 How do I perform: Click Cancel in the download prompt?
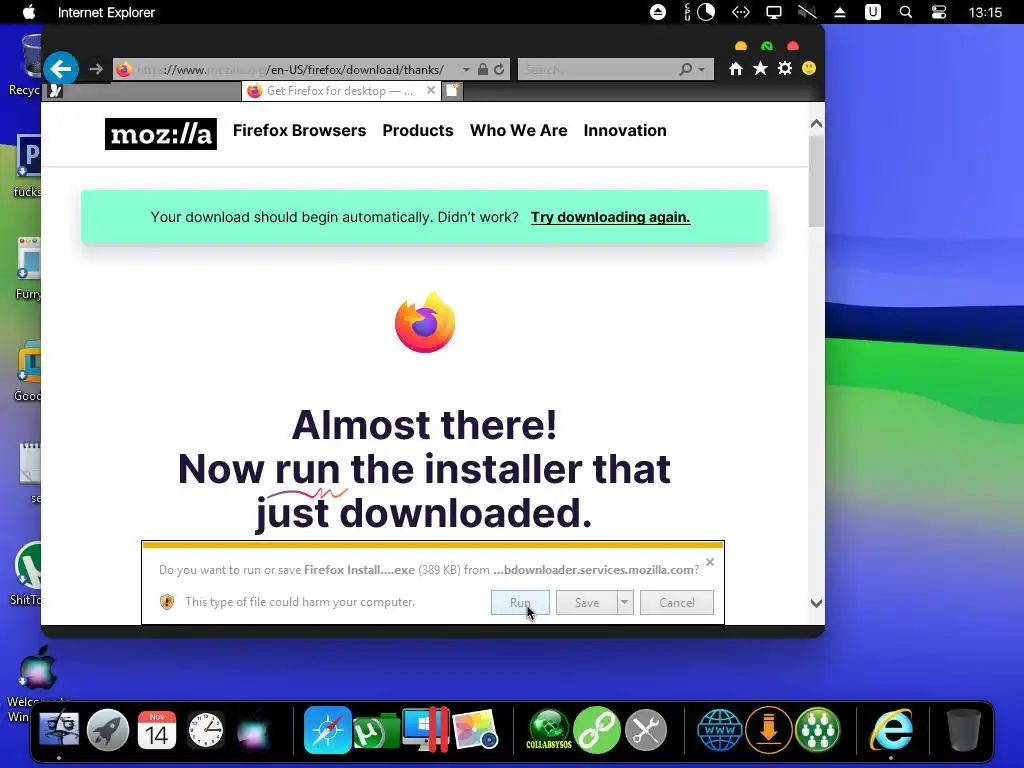point(677,602)
